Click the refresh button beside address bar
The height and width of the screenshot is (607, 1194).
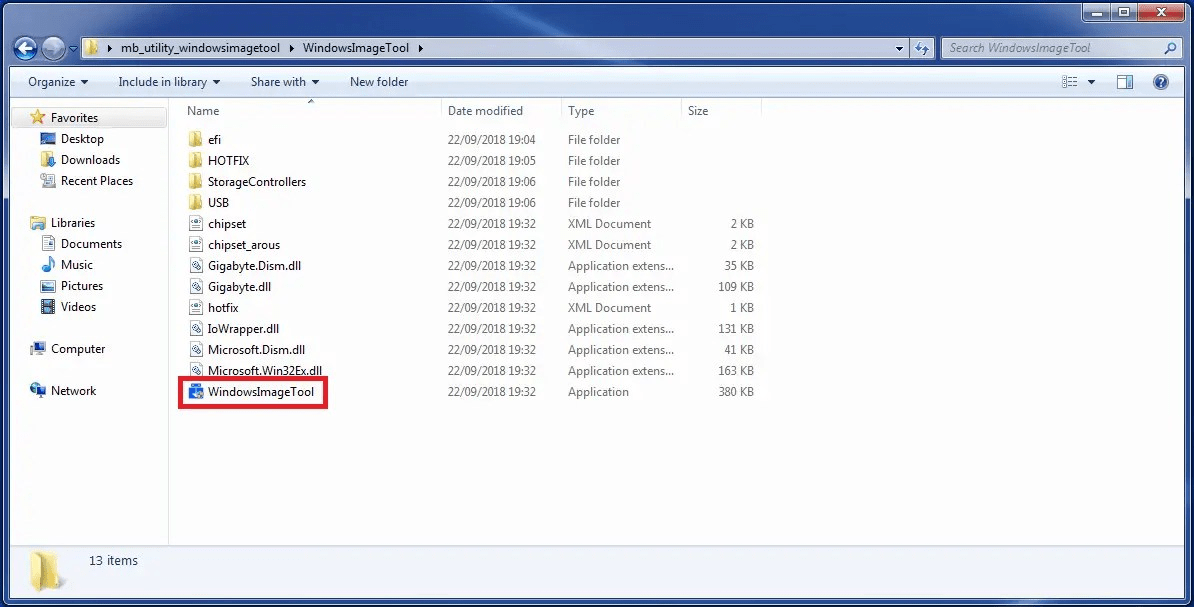pos(923,48)
